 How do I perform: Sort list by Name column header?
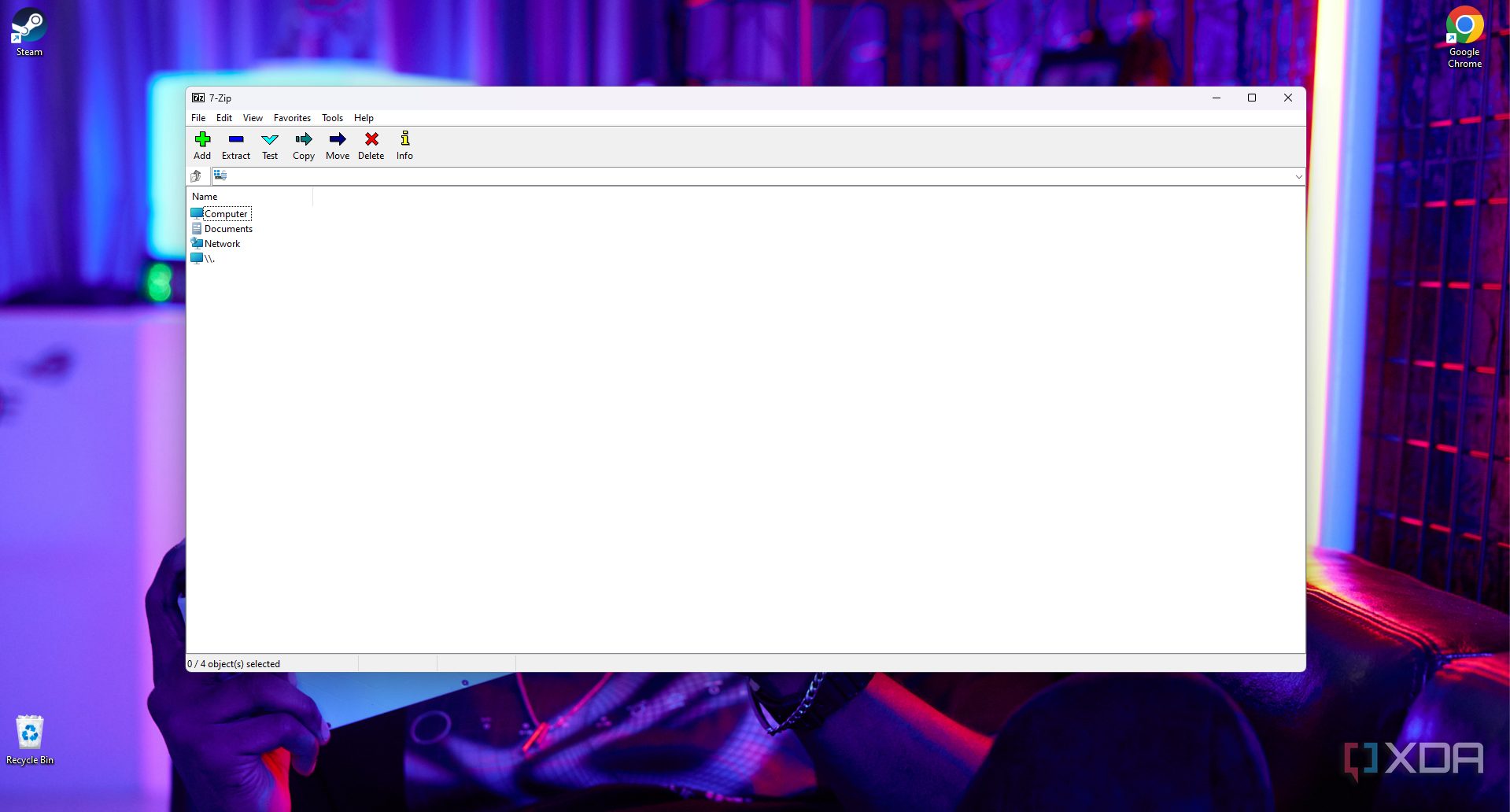click(249, 197)
